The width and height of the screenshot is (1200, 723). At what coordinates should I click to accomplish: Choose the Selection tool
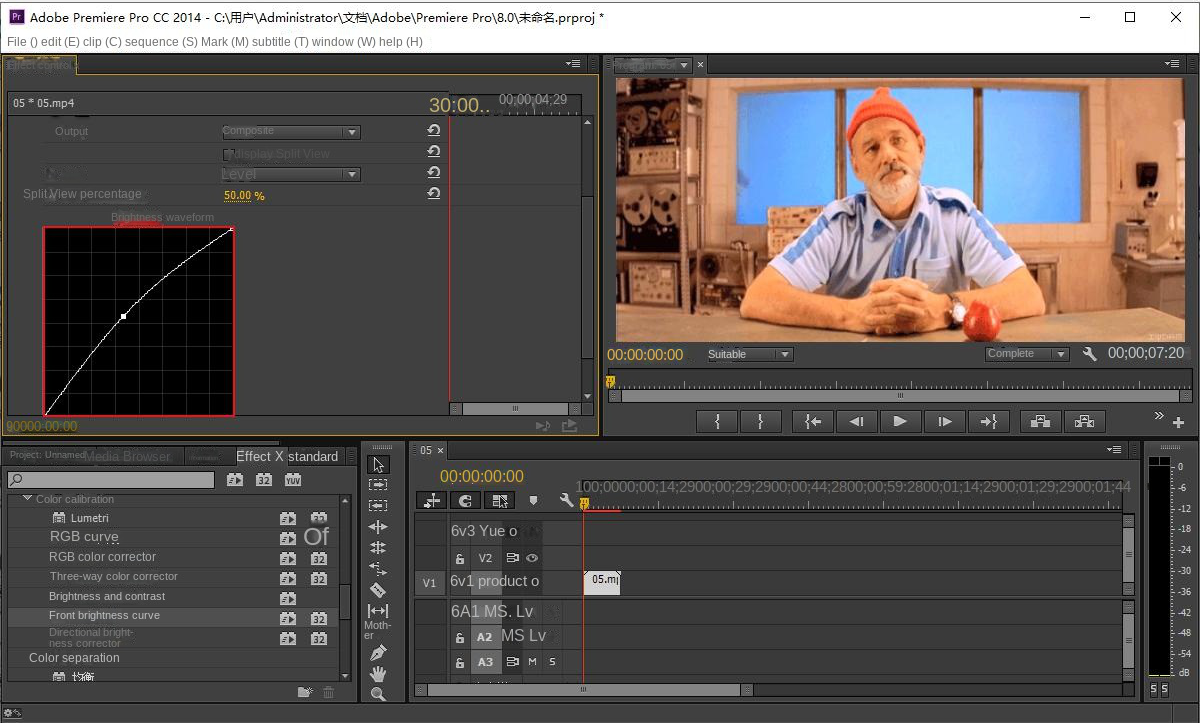point(378,464)
